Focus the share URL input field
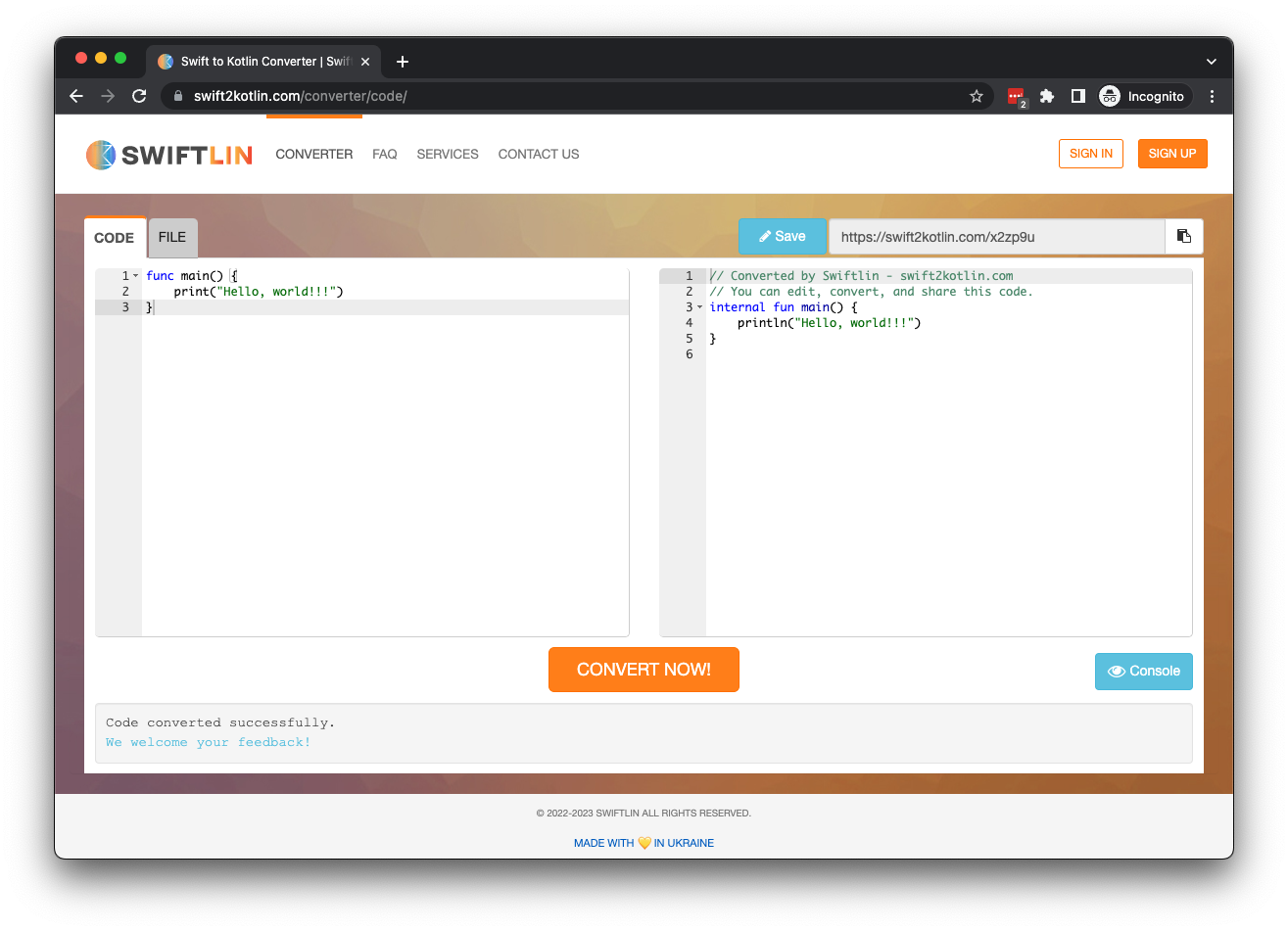The image size is (1288, 931). point(996,237)
